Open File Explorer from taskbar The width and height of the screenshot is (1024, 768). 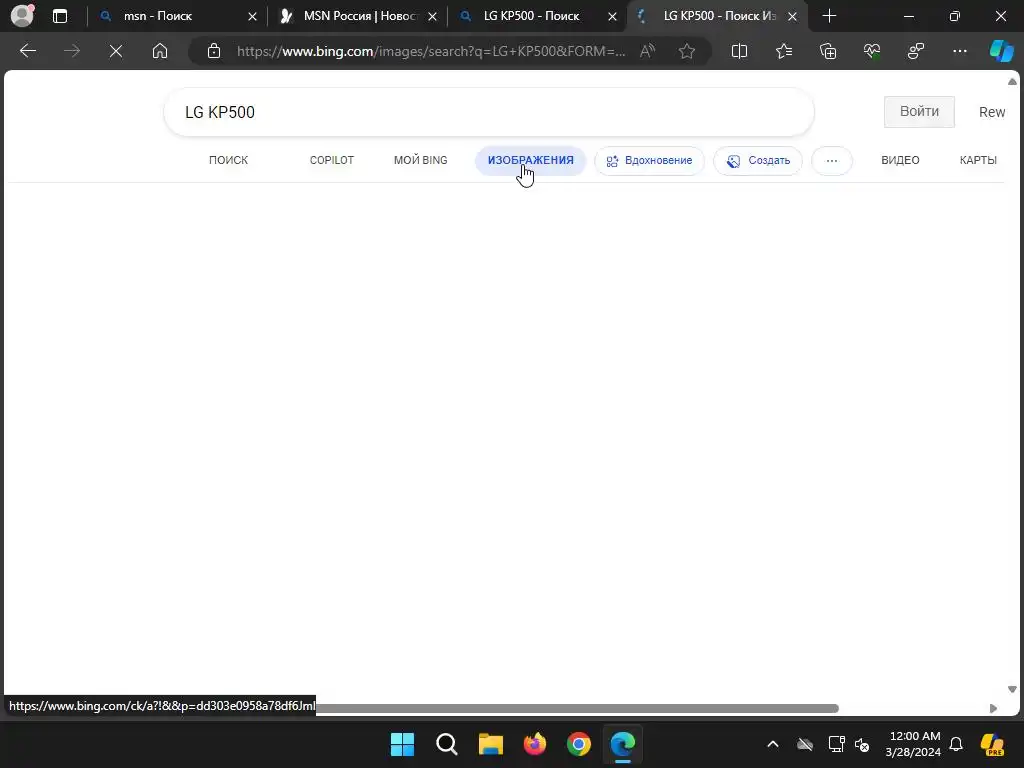tap(490, 744)
